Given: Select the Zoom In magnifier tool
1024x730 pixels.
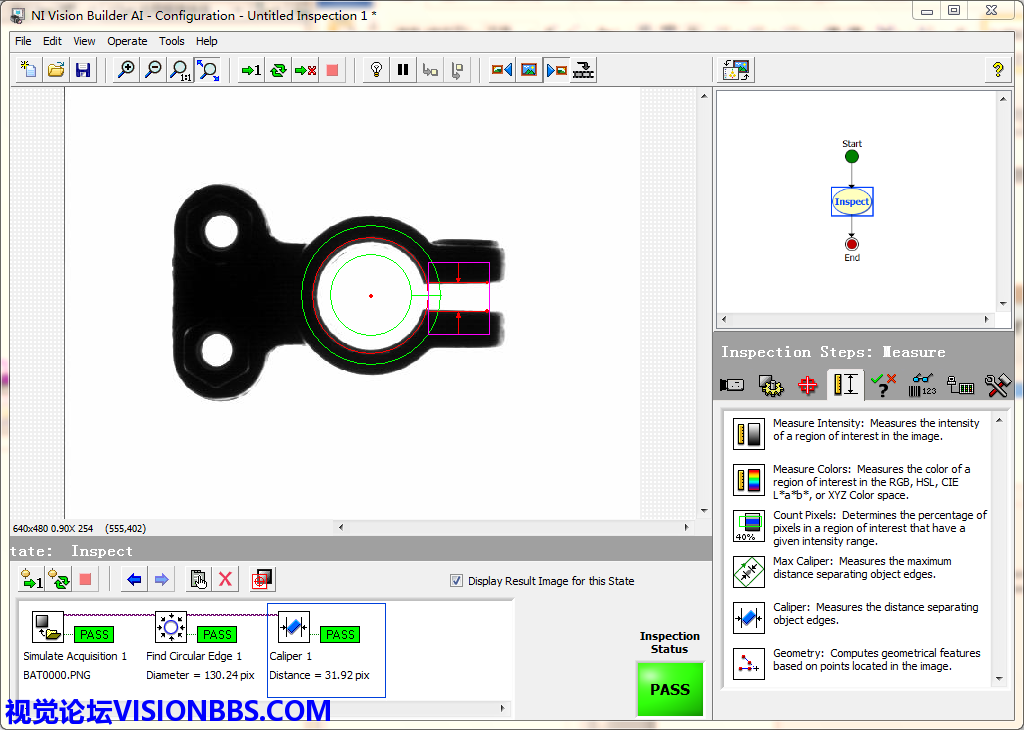Looking at the screenshot, I should (x=125, y=70).
